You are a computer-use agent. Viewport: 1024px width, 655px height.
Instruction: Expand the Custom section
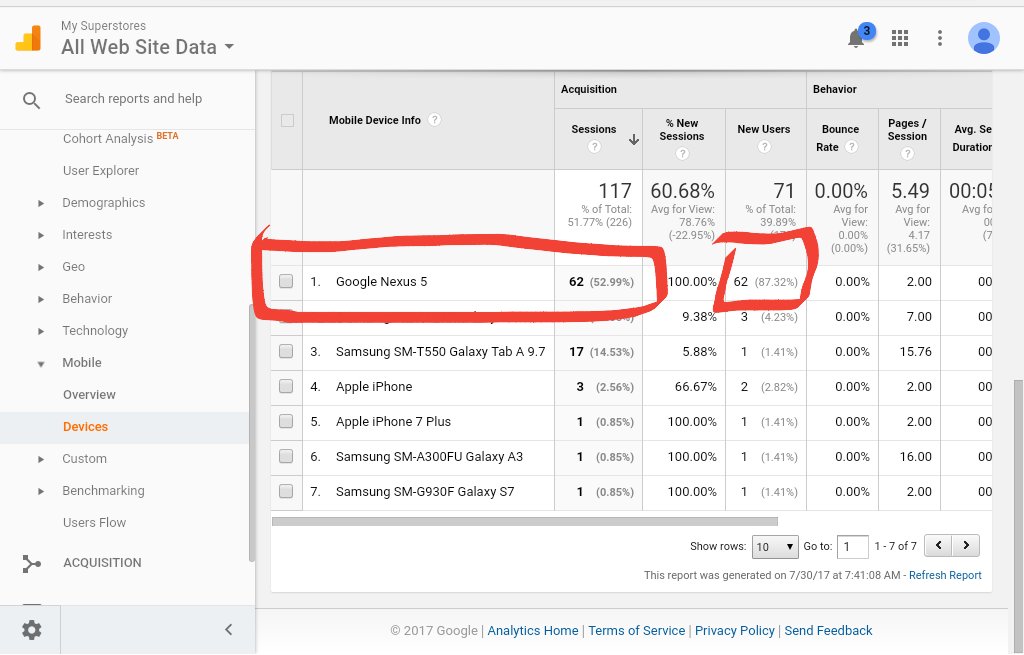pyautogui.click(x=41, y=459)
